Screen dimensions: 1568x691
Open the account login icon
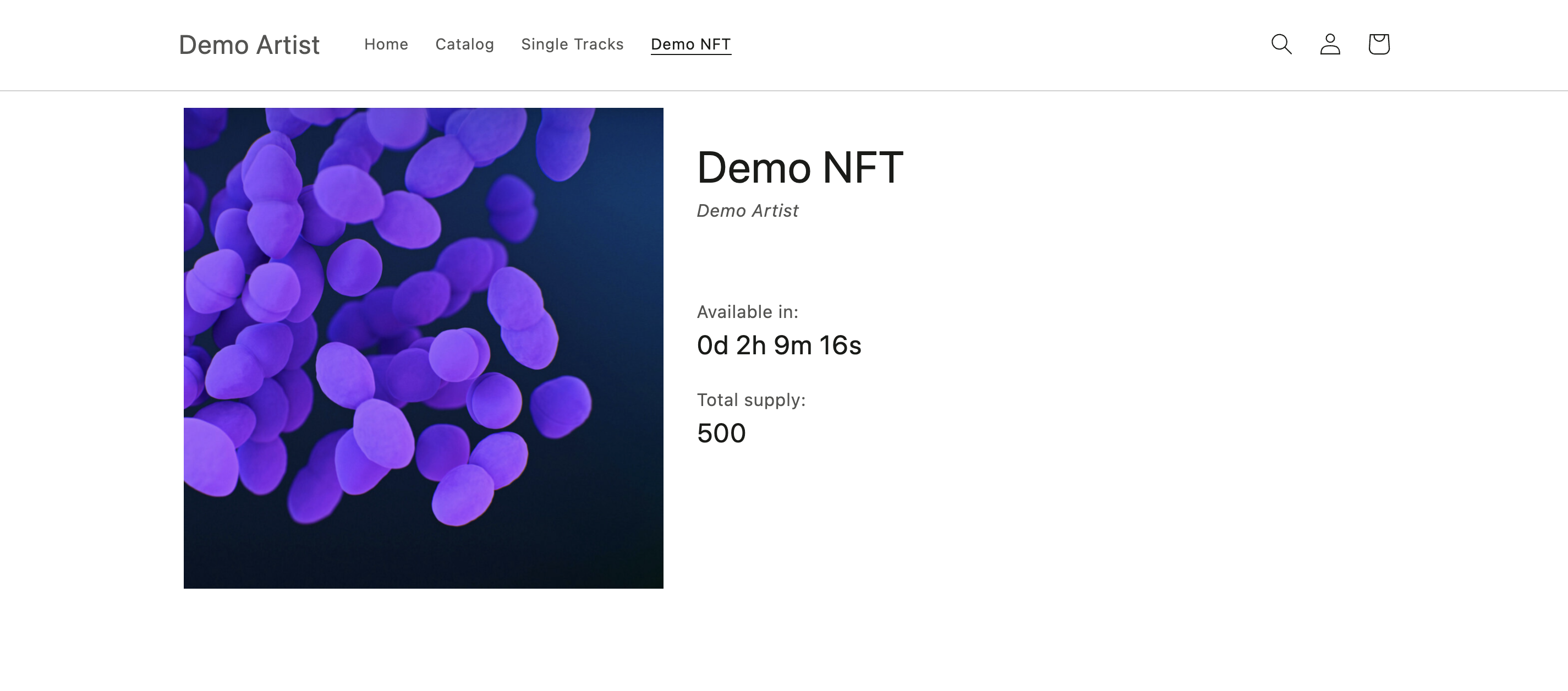point(1330,45)
